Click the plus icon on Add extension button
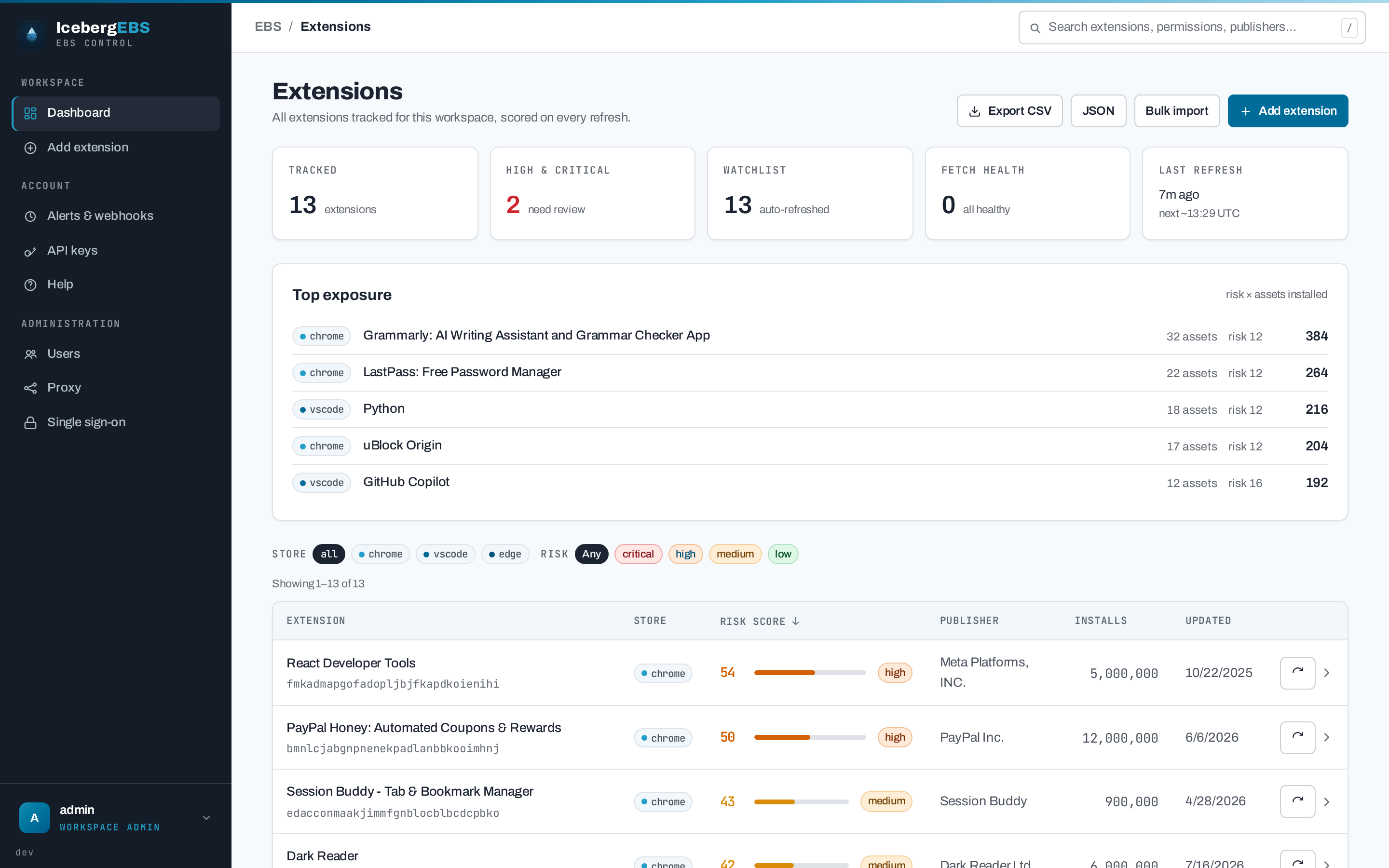The width and height of the screenshot is (1389, 868). [x=1245, y=111]
